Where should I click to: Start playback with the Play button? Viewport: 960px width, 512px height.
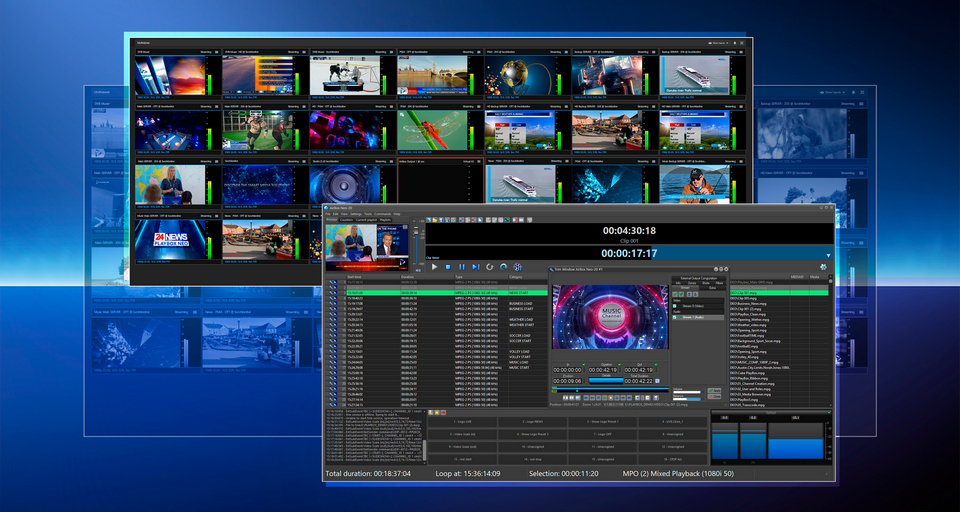435,267
